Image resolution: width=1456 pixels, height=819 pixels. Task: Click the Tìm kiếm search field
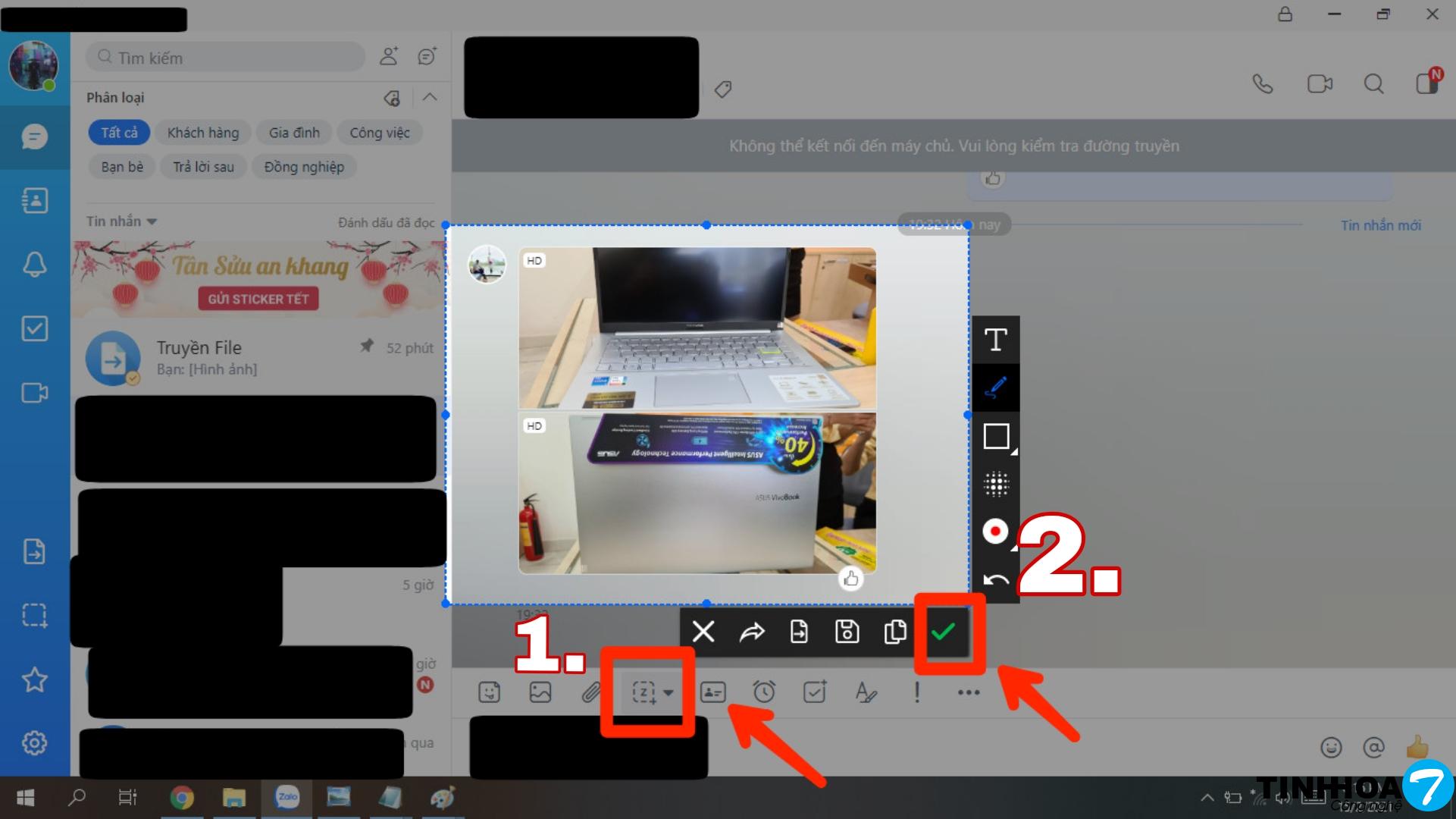coord(227,58)
